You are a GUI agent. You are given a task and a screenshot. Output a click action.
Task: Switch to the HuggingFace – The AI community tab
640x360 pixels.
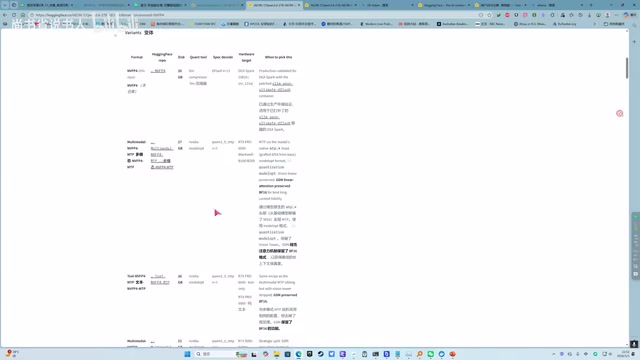tap(444, 5)
